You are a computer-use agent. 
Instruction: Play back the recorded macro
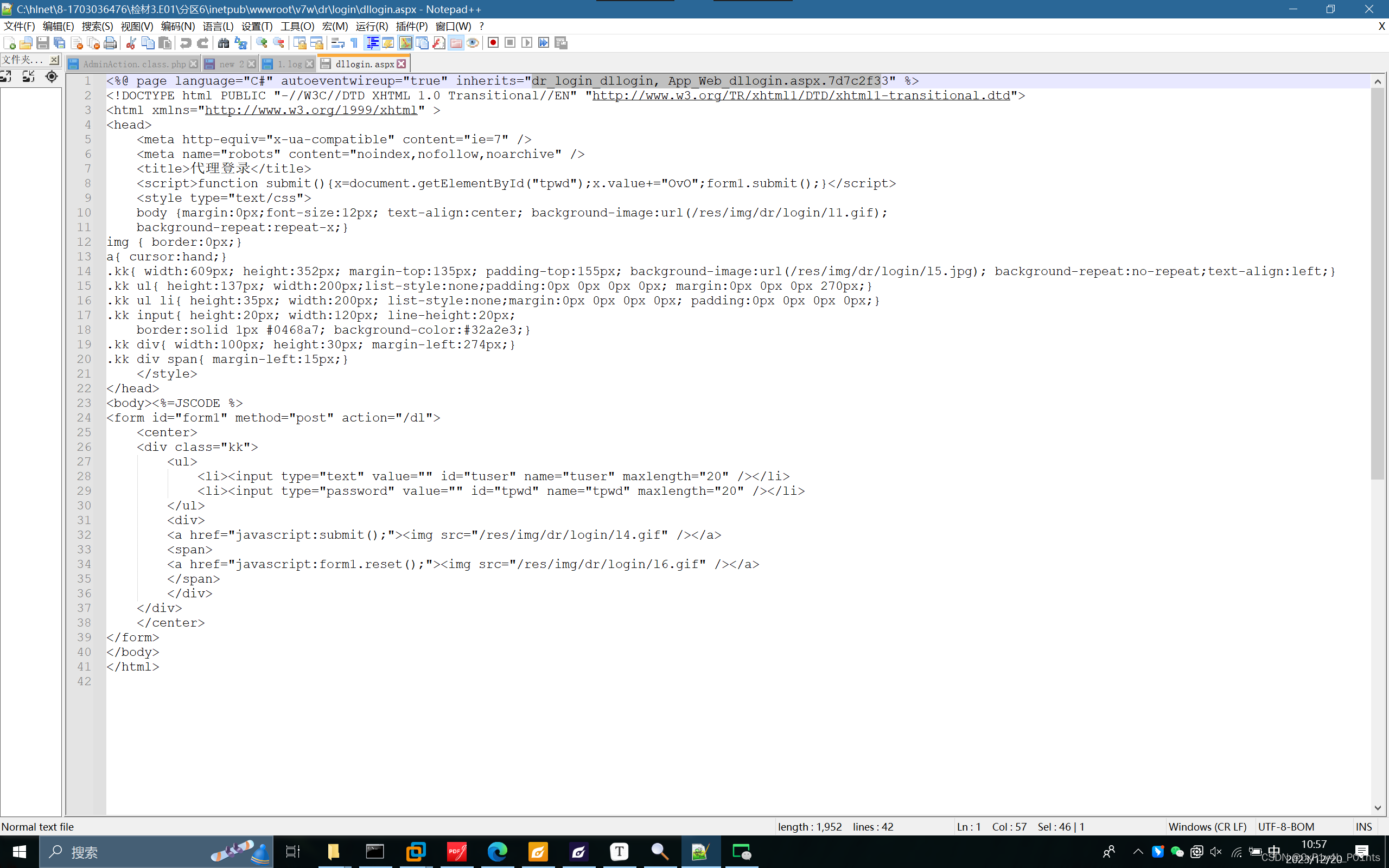pos(527,43)
